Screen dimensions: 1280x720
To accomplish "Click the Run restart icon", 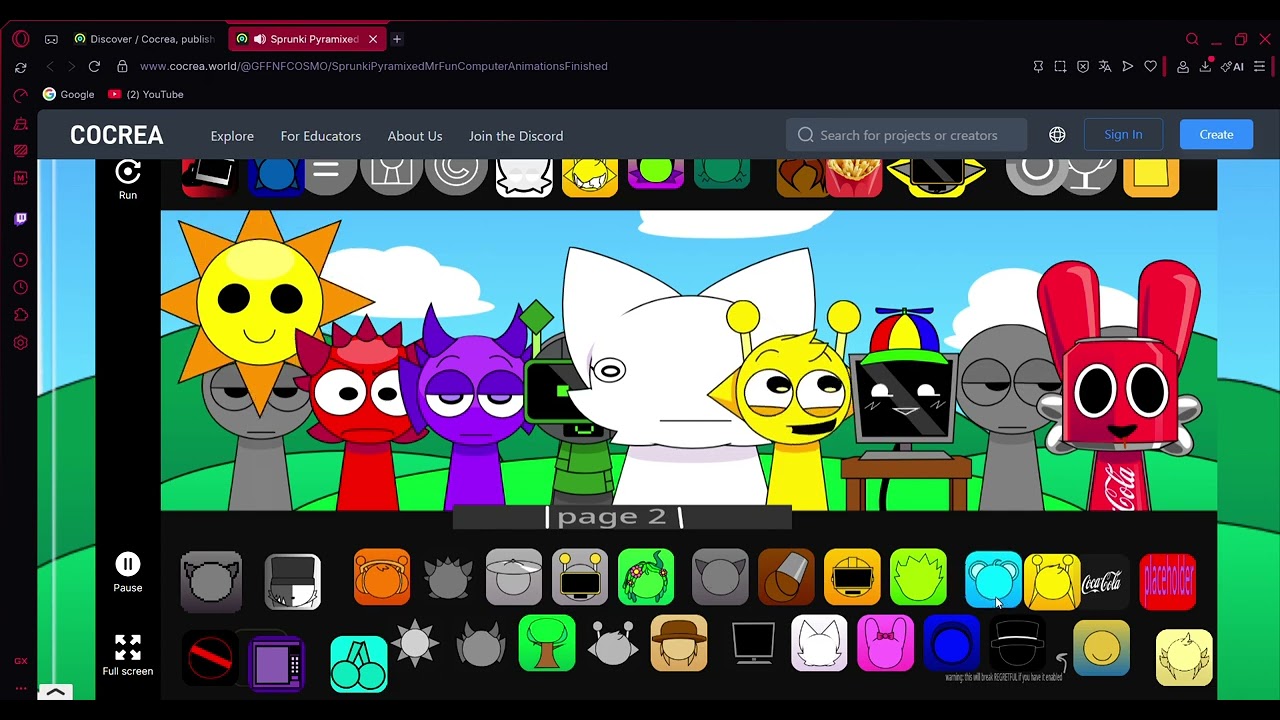I will click(127, 172).
